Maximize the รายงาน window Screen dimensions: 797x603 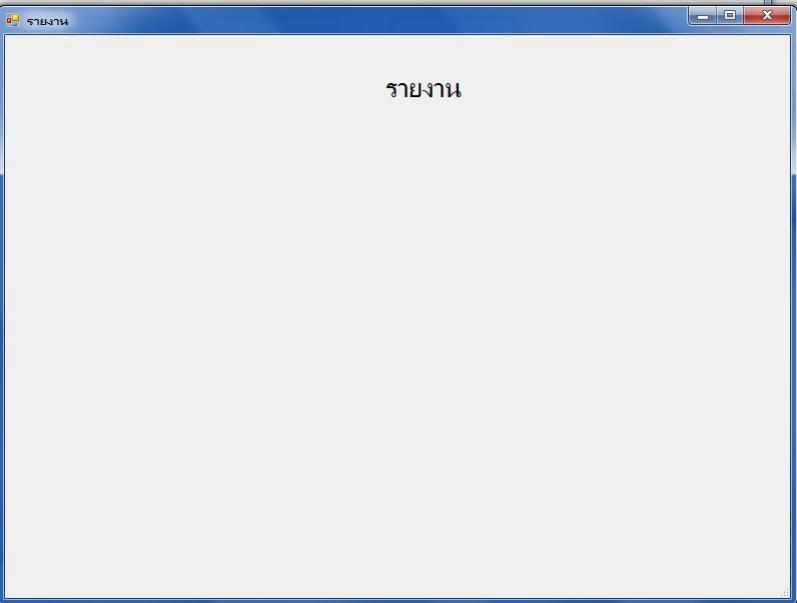coord(730,16)
